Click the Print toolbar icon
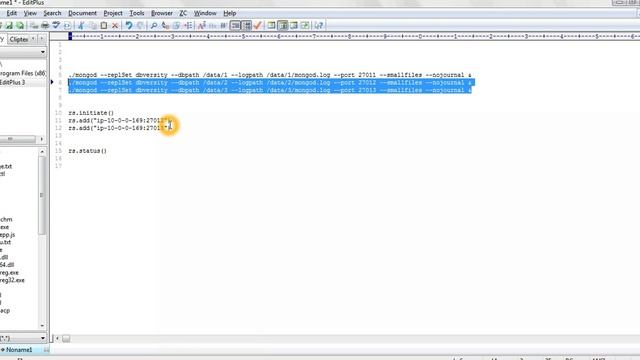 (45, 25)
